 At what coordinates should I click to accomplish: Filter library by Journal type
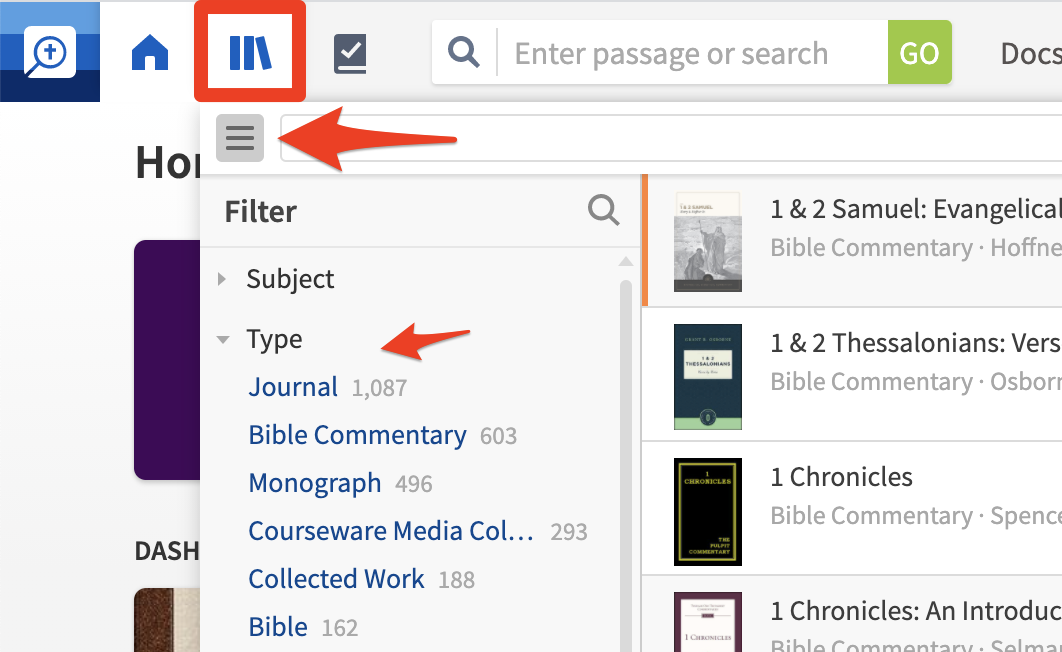click(293, 387)
